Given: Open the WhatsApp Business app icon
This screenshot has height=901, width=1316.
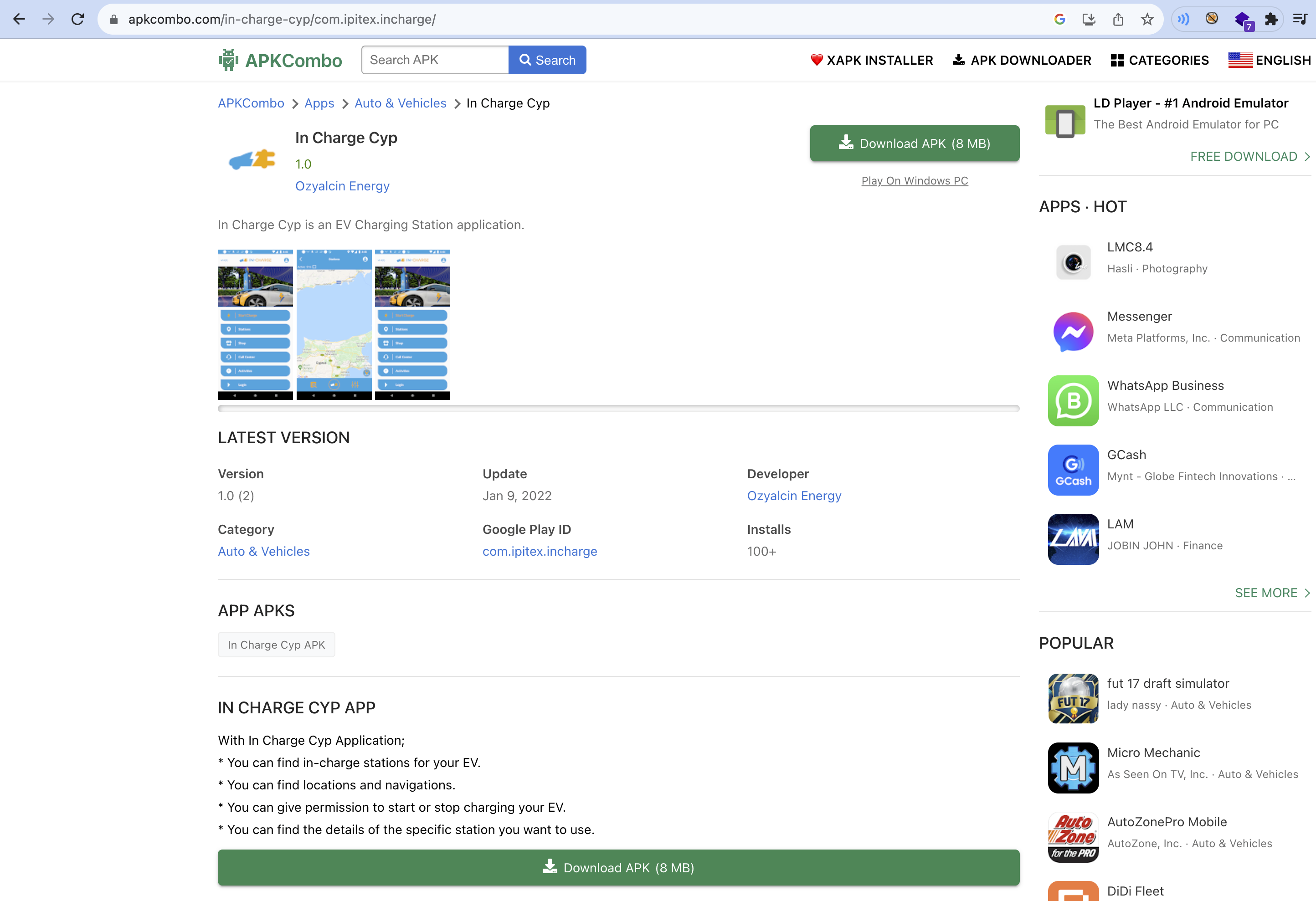Looking at the screenshot, I should pyautogui.click(x=1073, y=401).
